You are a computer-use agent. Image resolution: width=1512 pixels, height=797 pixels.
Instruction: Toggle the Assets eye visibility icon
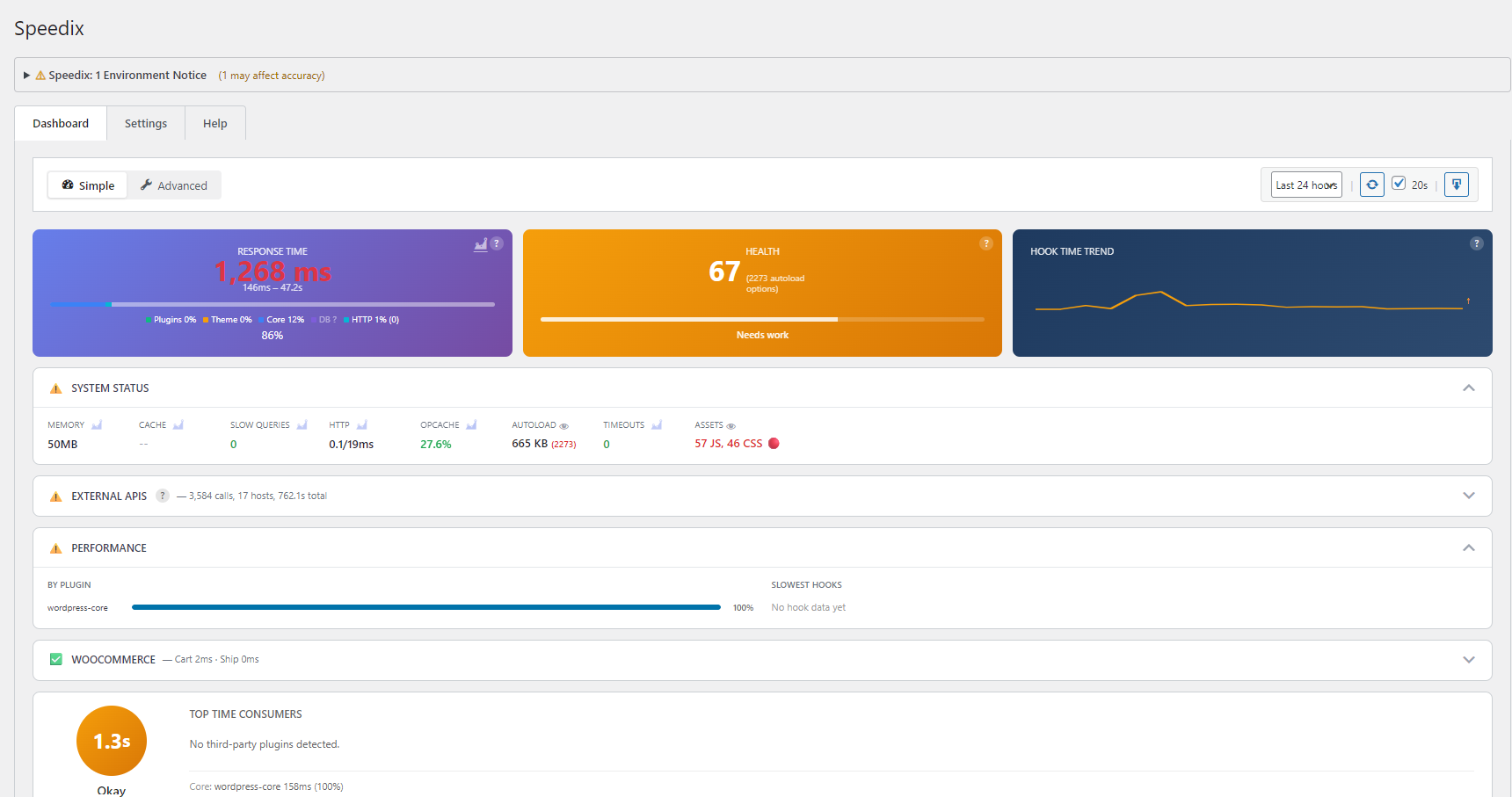click(730, 425)
